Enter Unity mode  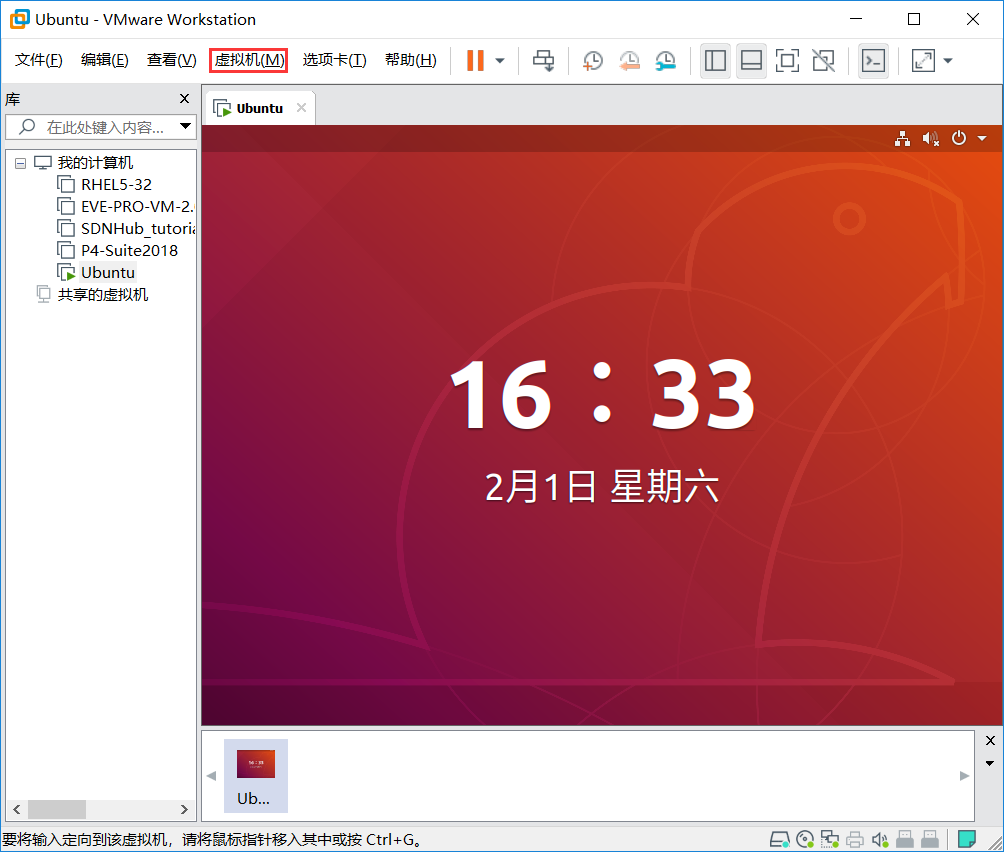(823, 60)
